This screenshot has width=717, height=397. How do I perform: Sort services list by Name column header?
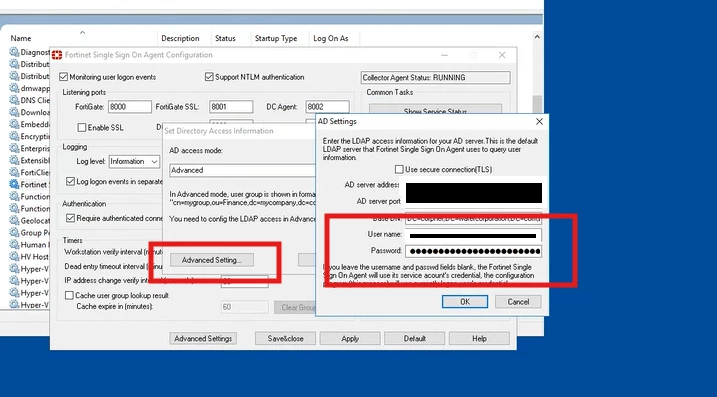click(21, 38)
